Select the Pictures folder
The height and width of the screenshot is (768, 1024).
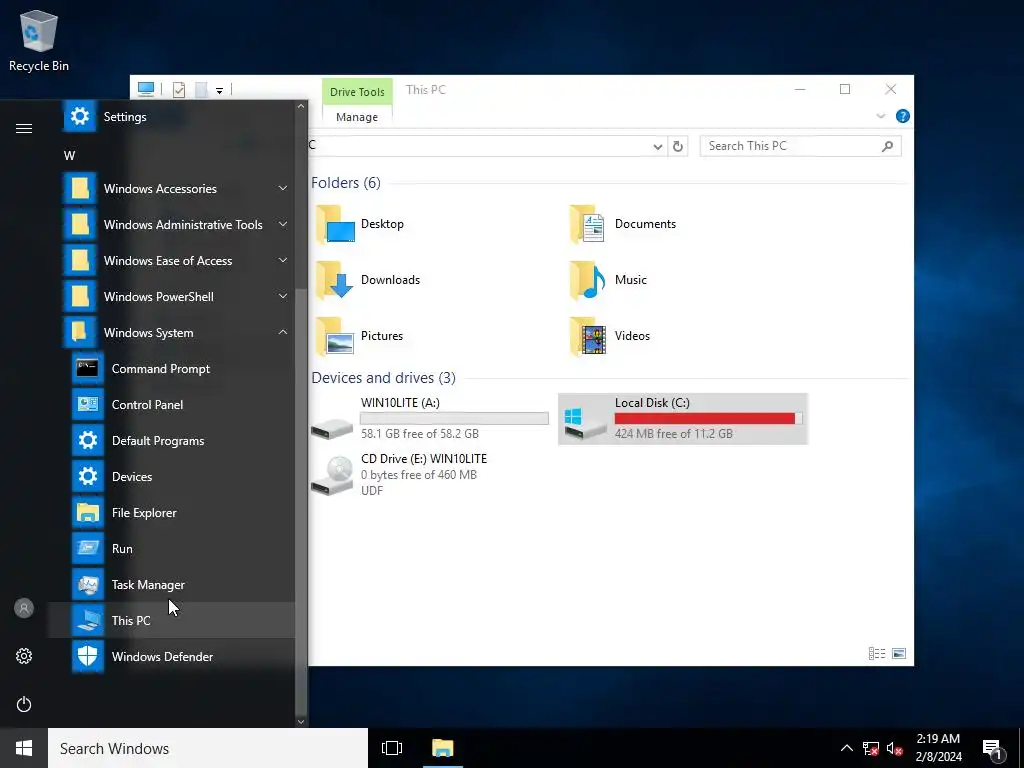(360, 336)
